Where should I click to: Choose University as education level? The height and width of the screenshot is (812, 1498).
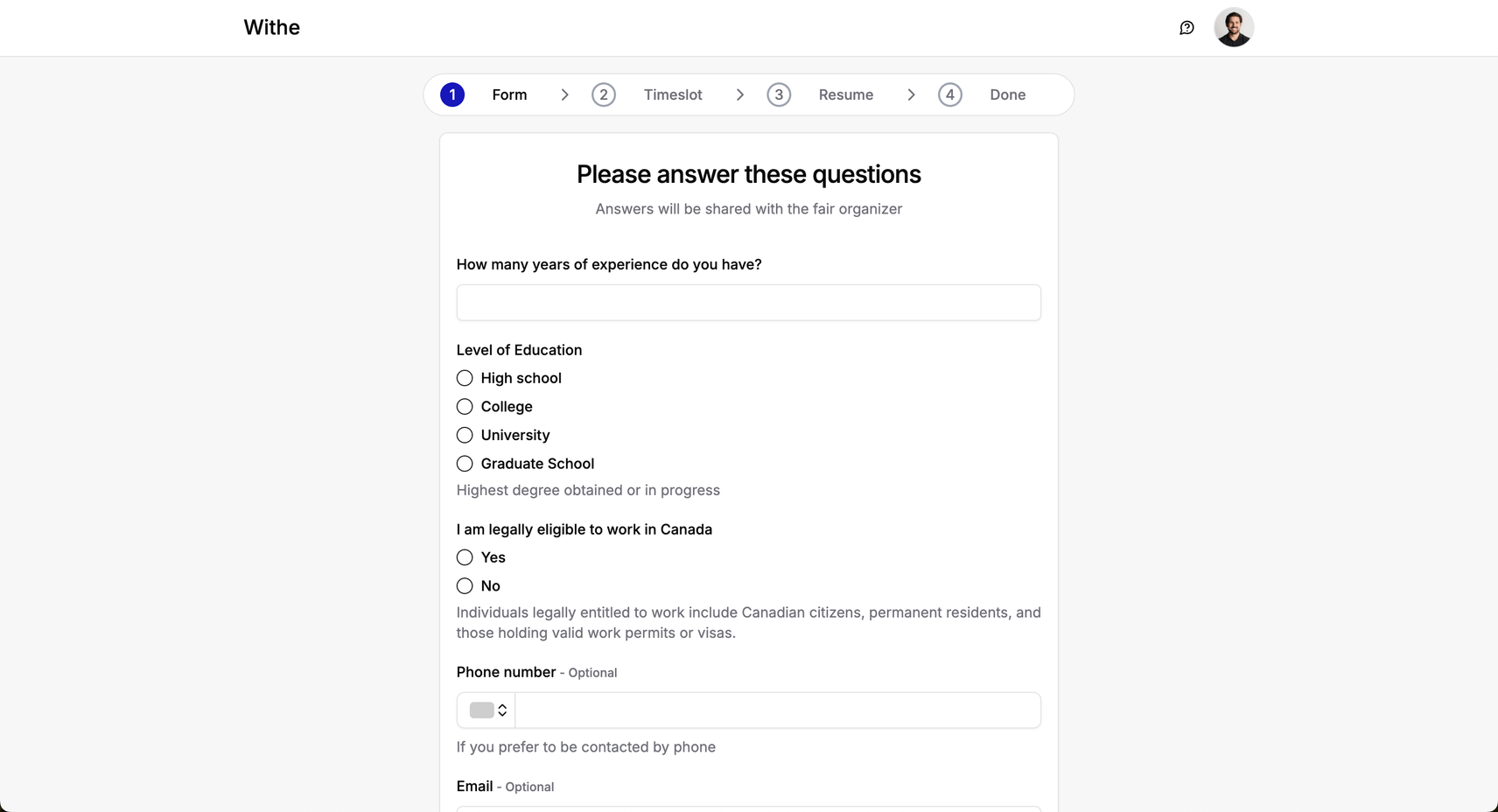pos(465,435)
